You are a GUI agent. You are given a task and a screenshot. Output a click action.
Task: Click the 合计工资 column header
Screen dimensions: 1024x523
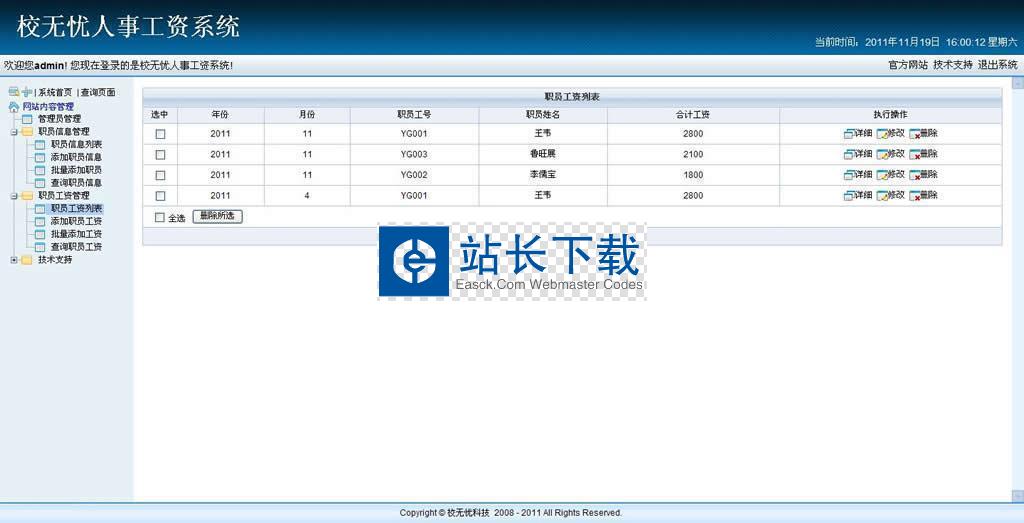[693, 114]
